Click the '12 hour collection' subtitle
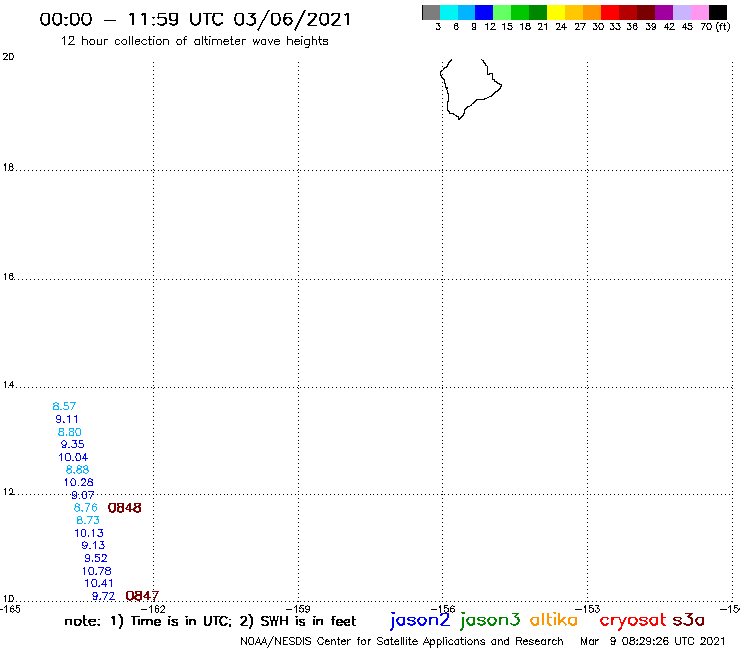The height and width of the screenshot is (650, 740). 194,41
